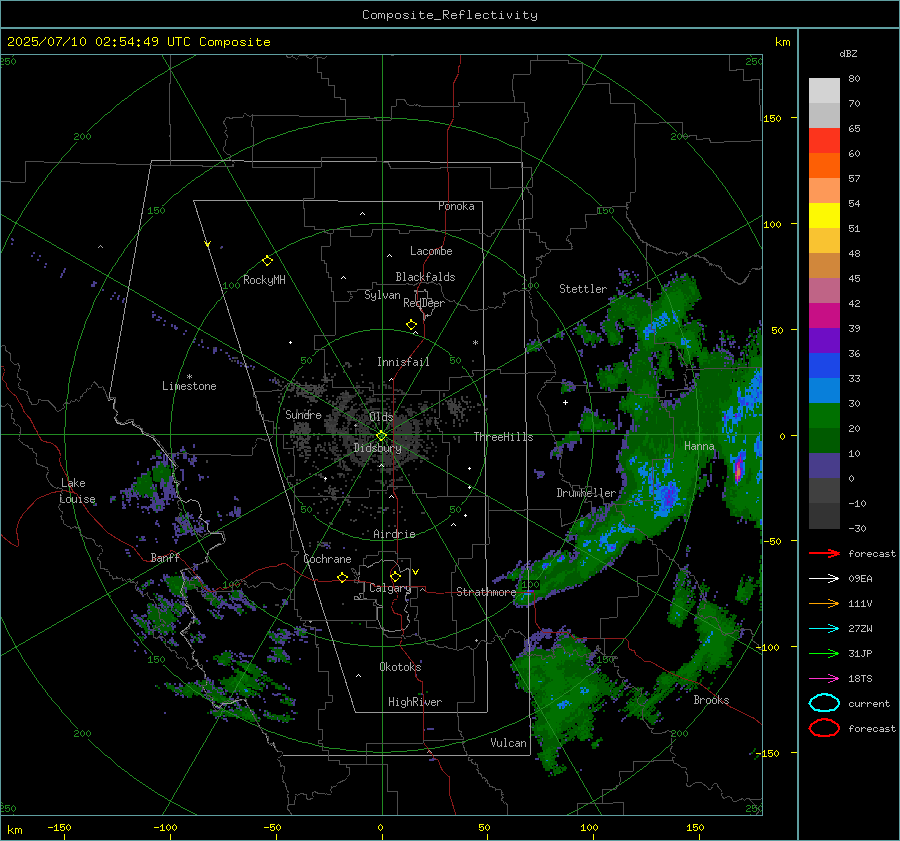Click the Hanna town label
900x841 pixels.
point(699,446)
